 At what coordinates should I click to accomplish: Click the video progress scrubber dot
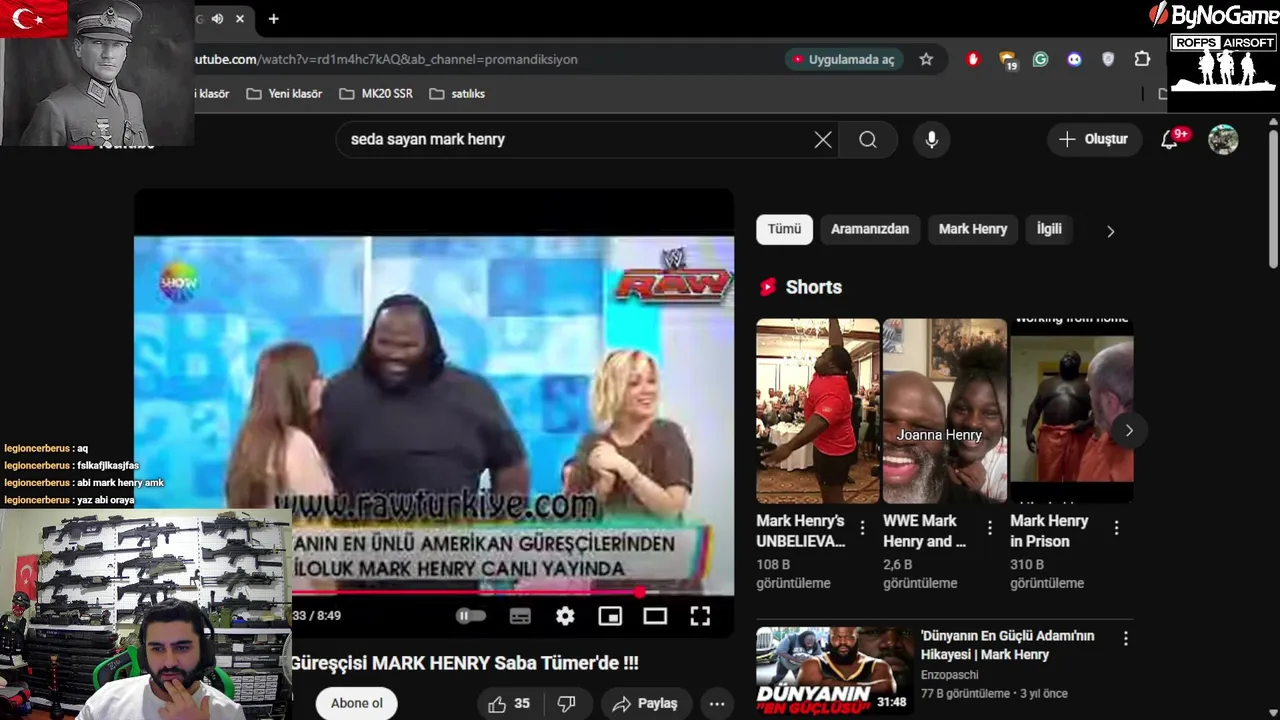pyautogui.click(x=640, y=593)
